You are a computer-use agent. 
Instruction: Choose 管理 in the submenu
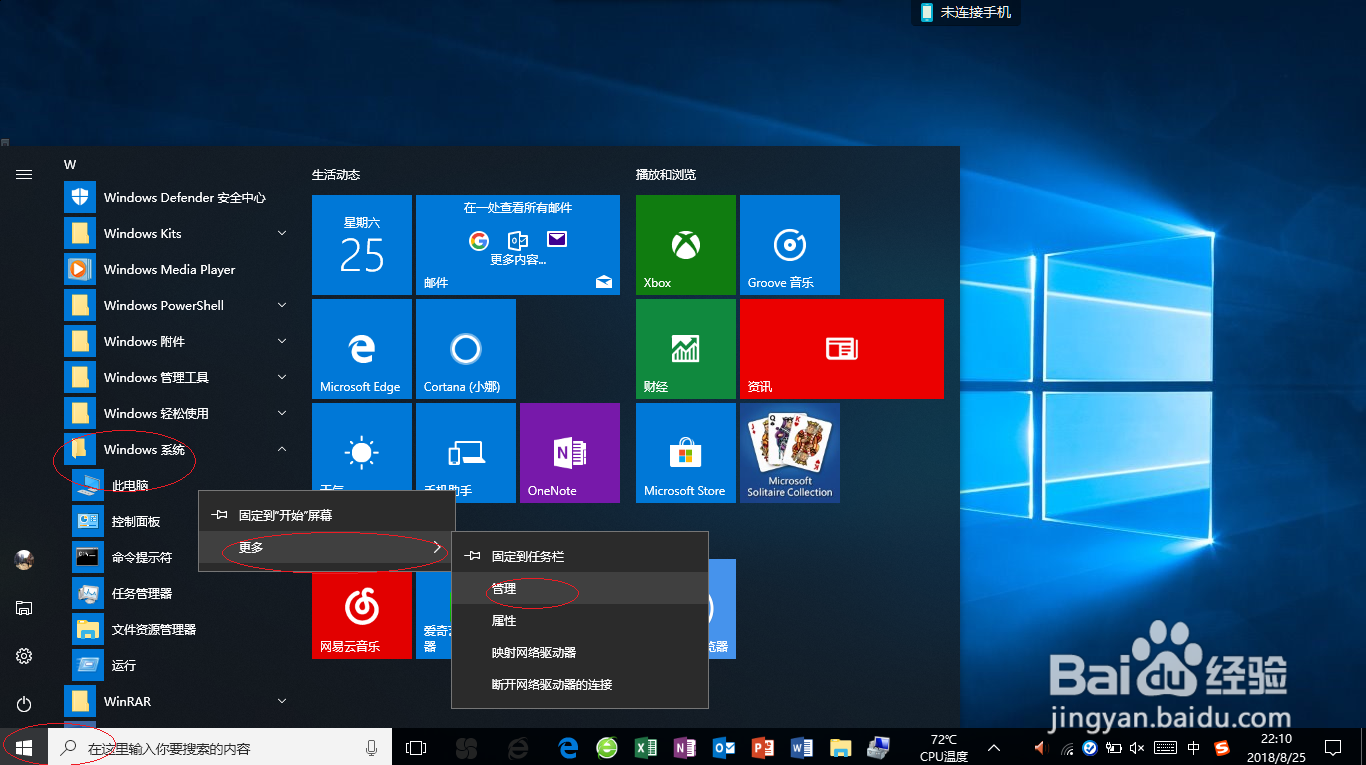tap(580, 588)
